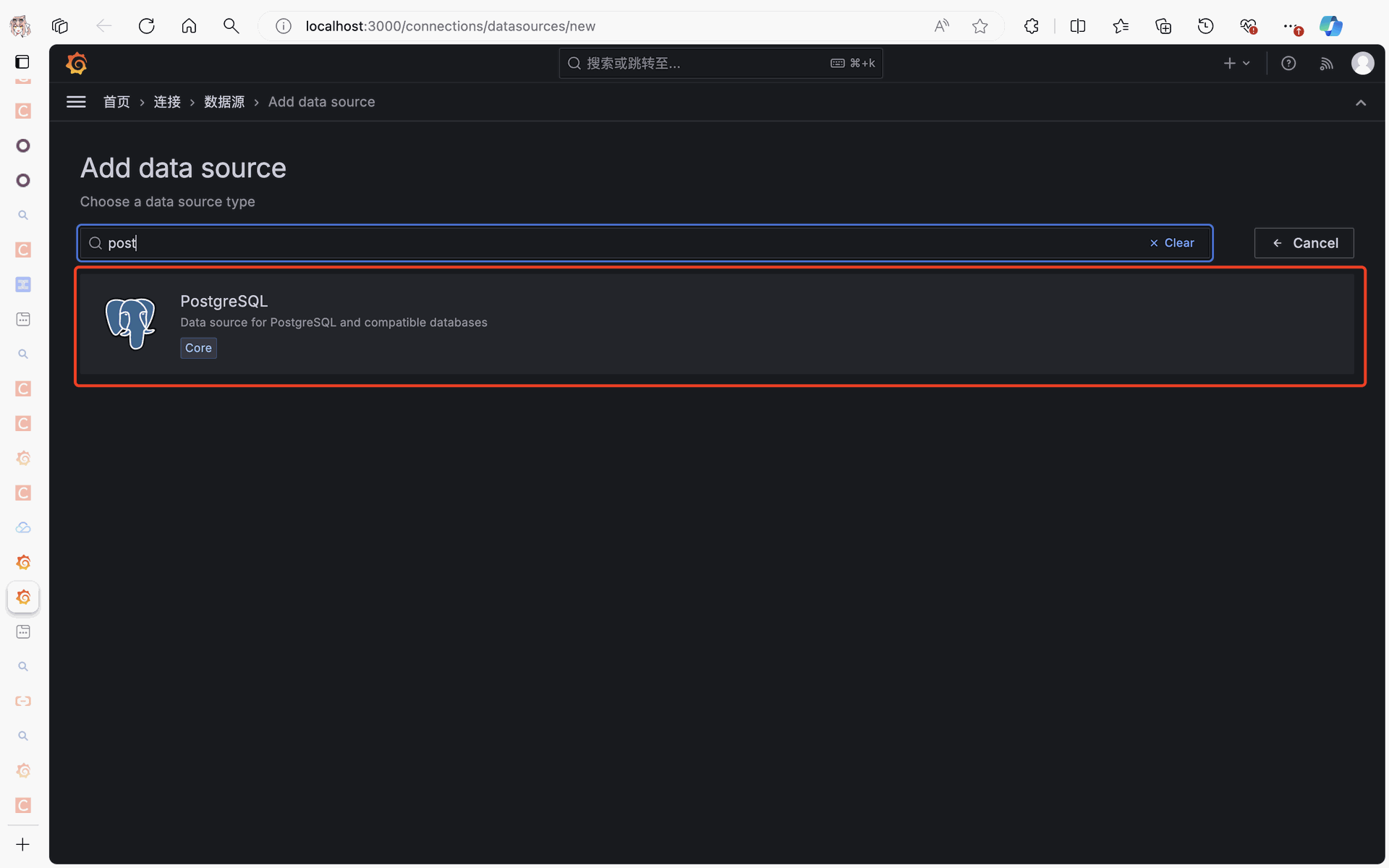Viewport: 1389px width, 868px height.
Task: Toggle browser split screen
Action: point(1078,26)
